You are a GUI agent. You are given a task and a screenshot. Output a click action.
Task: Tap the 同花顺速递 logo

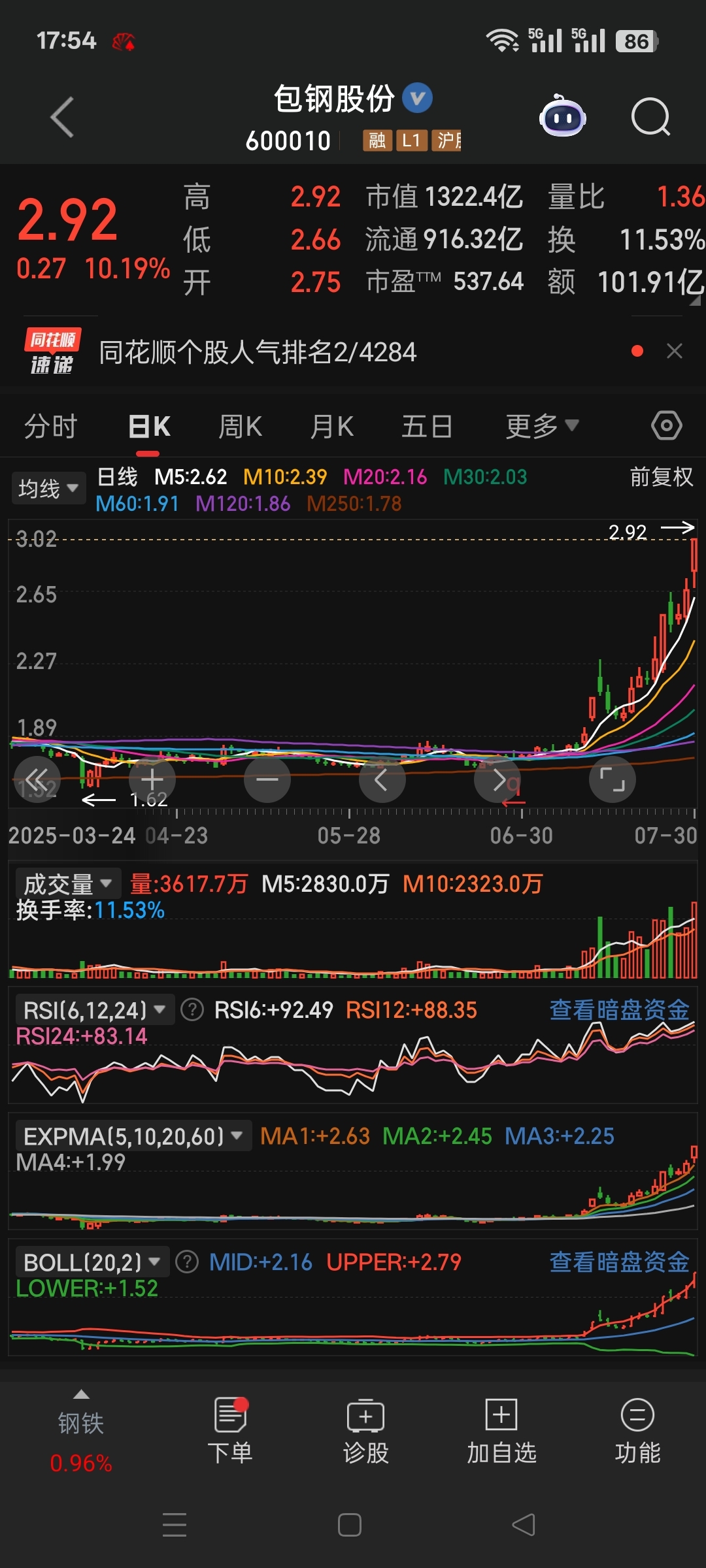(x=52, y=351)
